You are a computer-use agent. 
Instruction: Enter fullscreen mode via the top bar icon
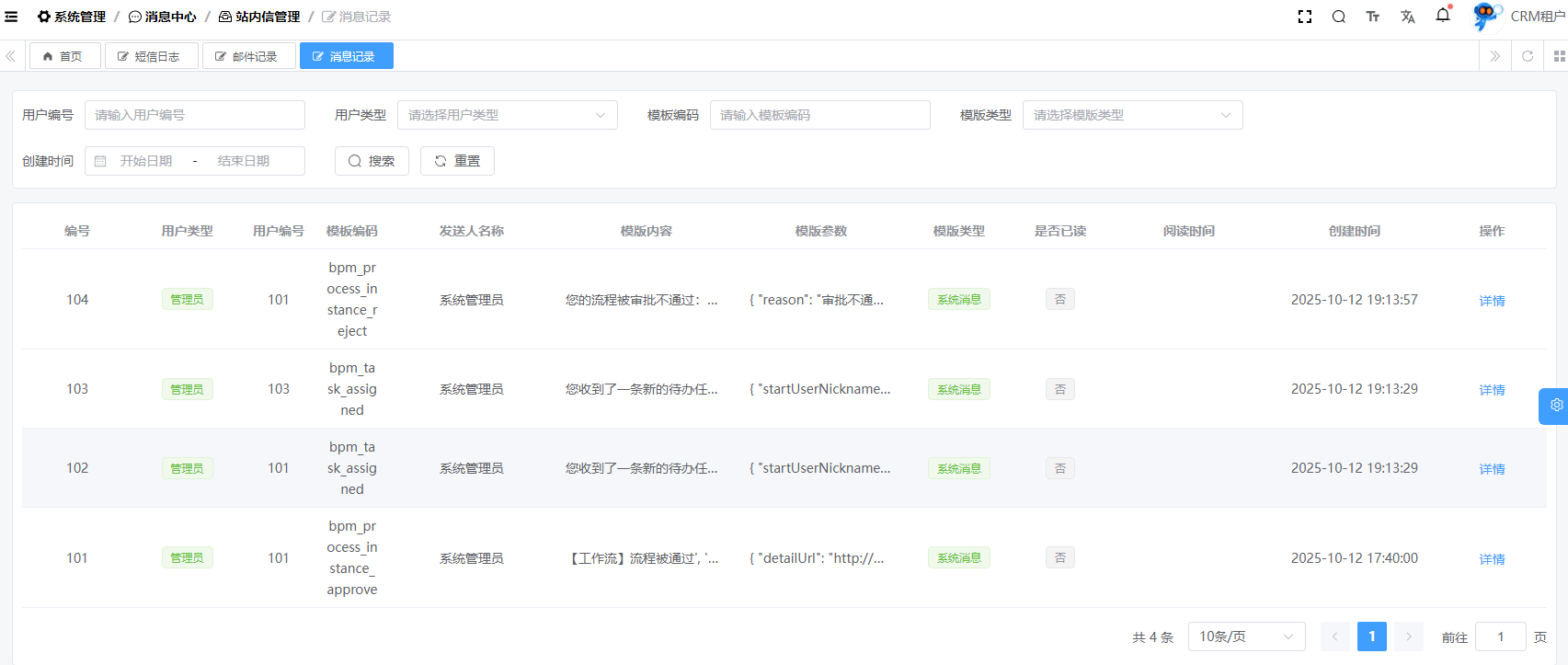tap(1304, 17)
